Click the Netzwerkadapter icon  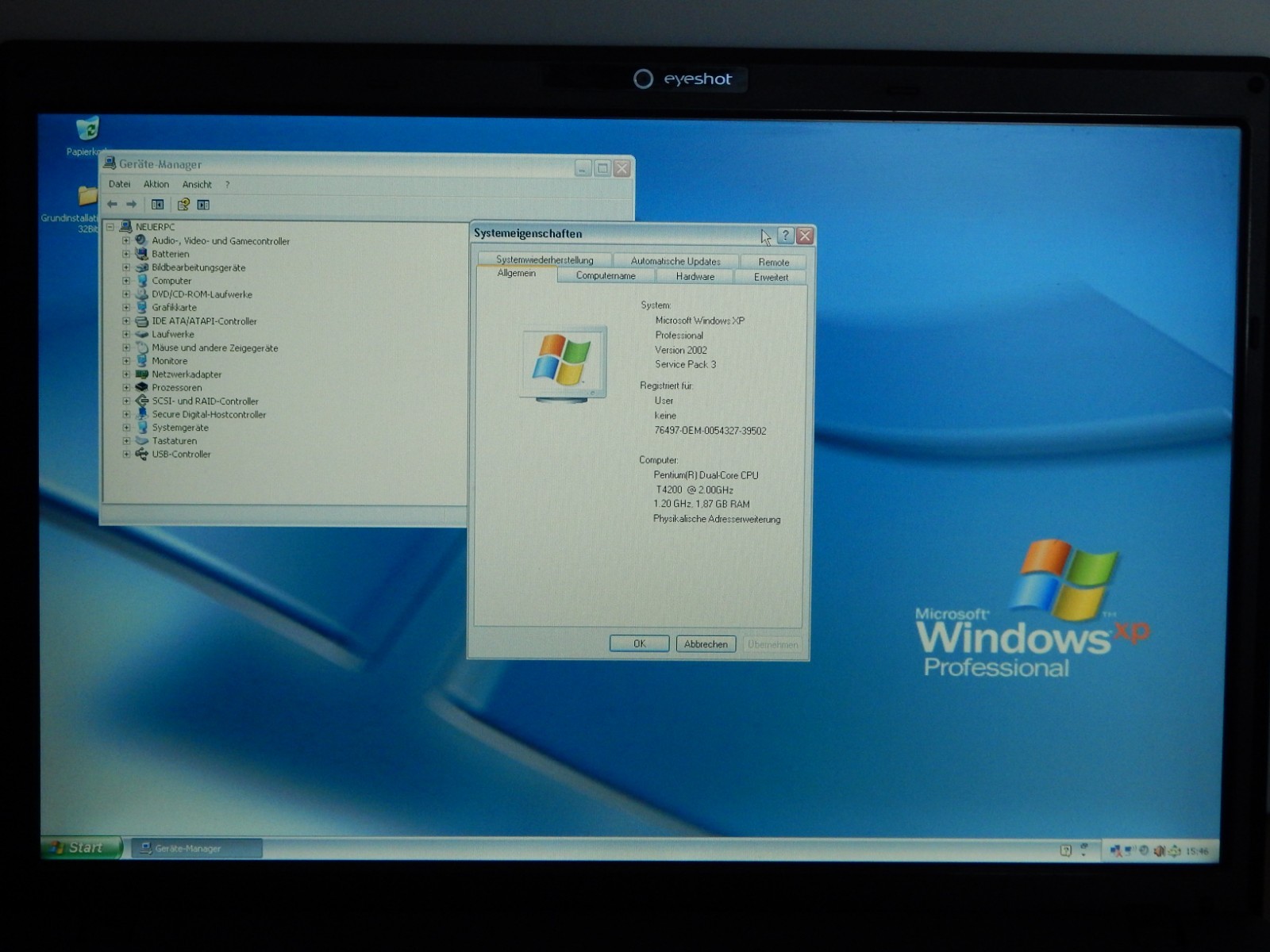pos(142,374)
